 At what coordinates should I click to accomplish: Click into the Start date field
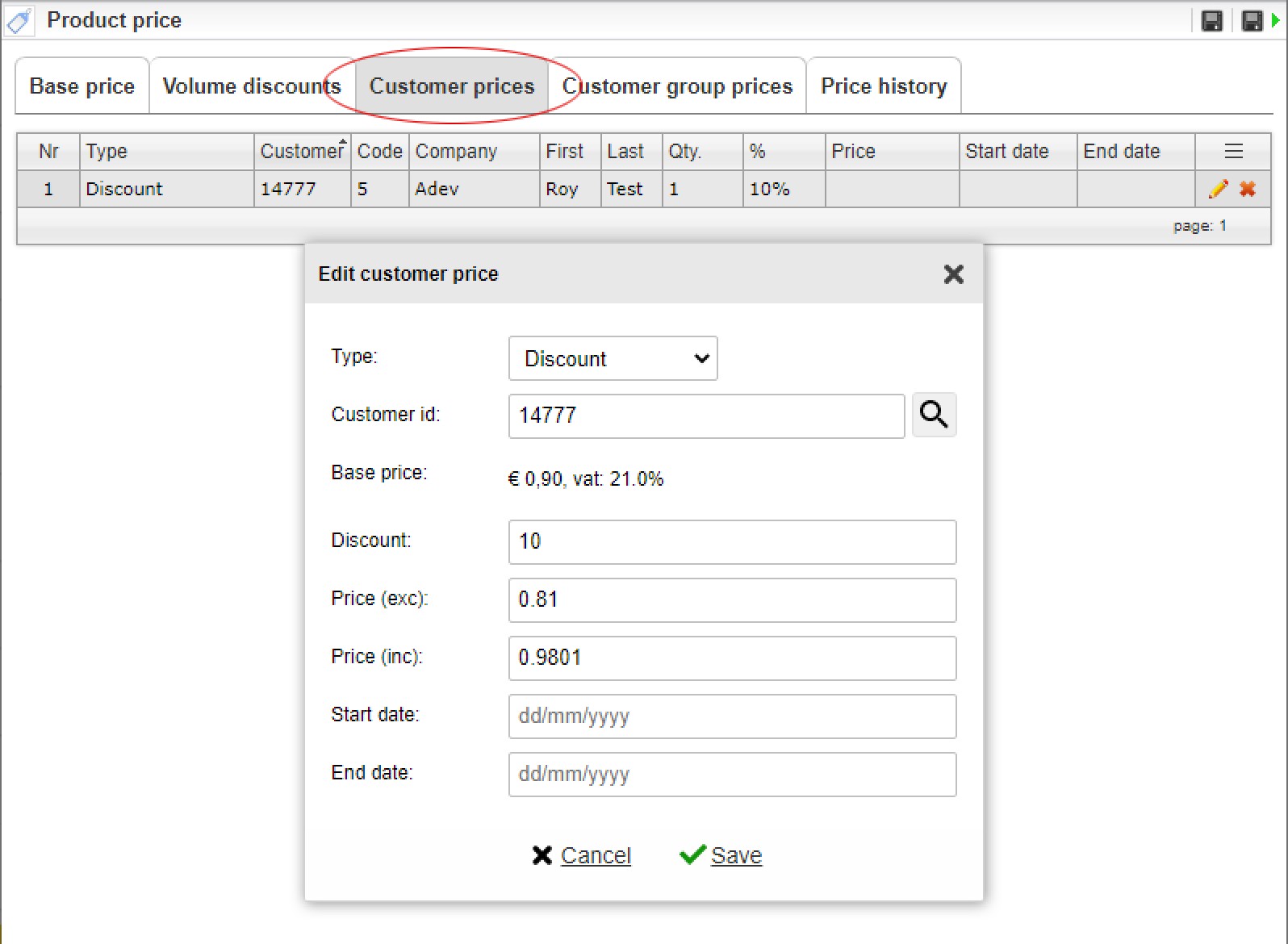click(x=732, y=716)
